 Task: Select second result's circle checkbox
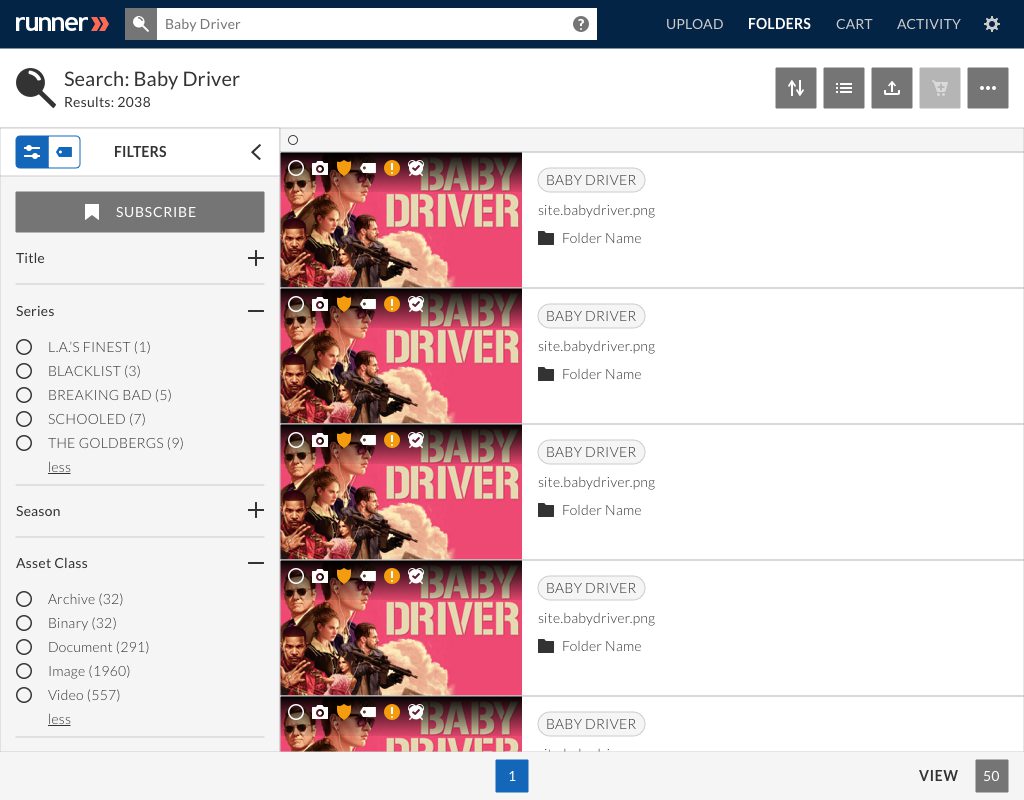click(296, 304)
